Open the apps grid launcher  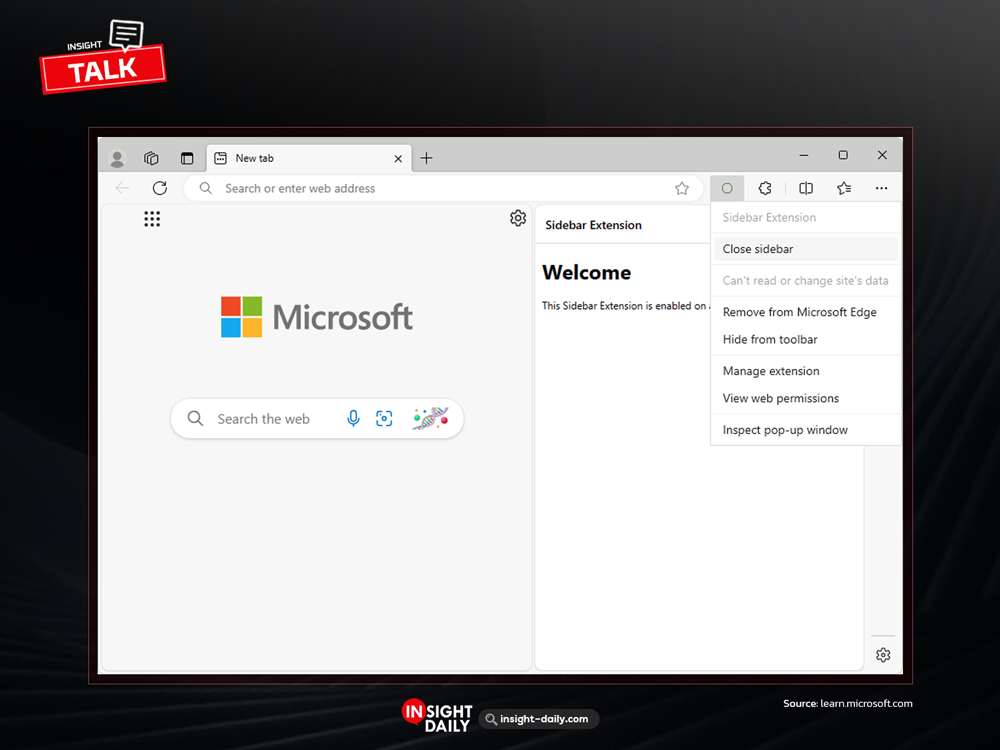[152, 219]
